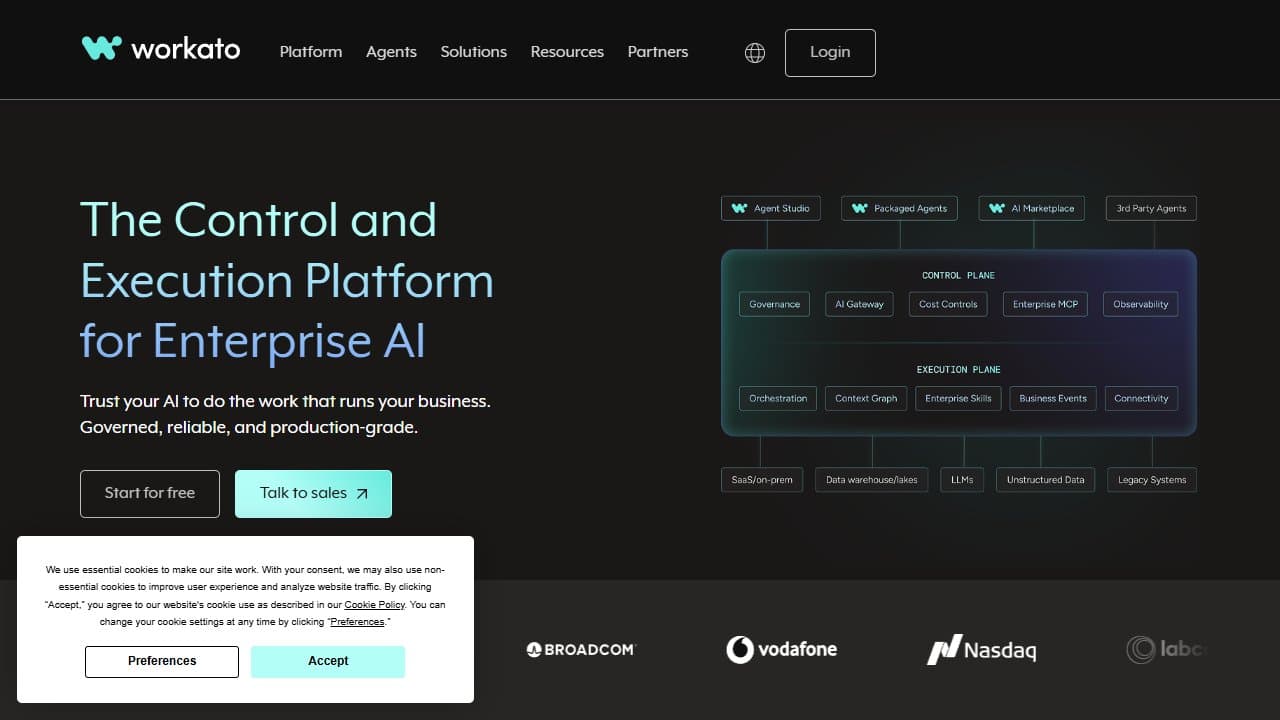Viewport: 1280px width, 720px height.
Task: Click the Packaged Agents diagram box
Action: 899,208
